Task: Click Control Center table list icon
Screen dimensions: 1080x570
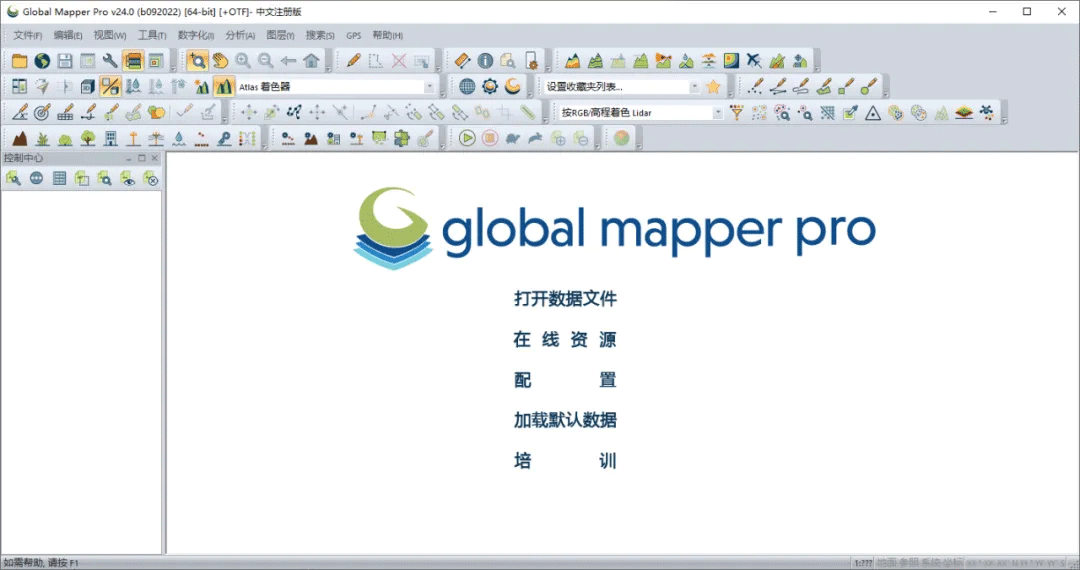Action: (59, 179)
